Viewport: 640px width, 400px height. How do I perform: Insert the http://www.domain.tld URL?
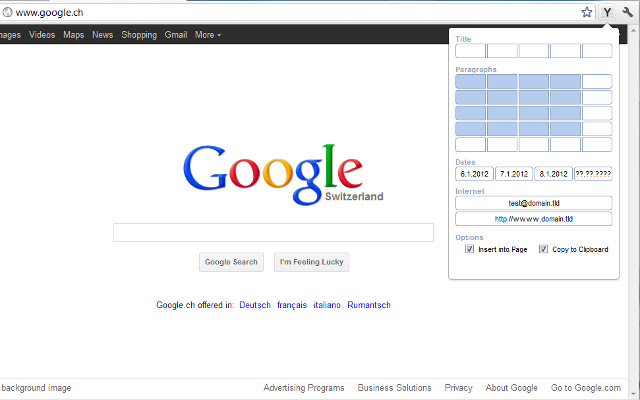tap(533, 218)
